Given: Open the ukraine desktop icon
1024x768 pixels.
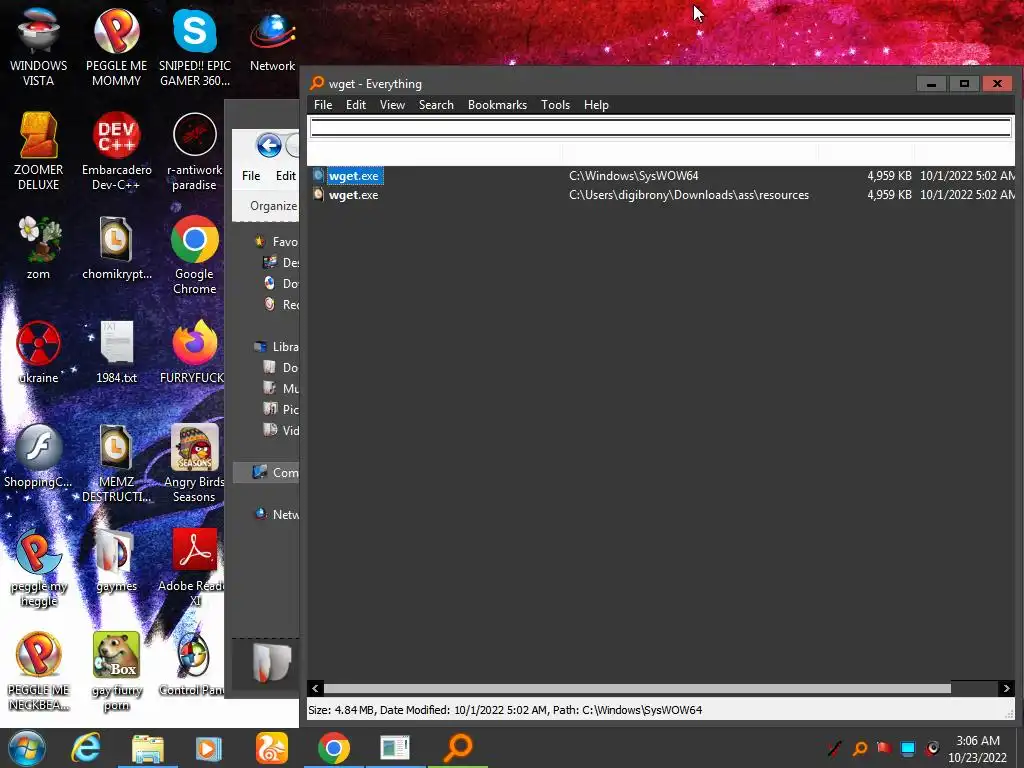Looking at the screenshot, I should click(39, 351).
